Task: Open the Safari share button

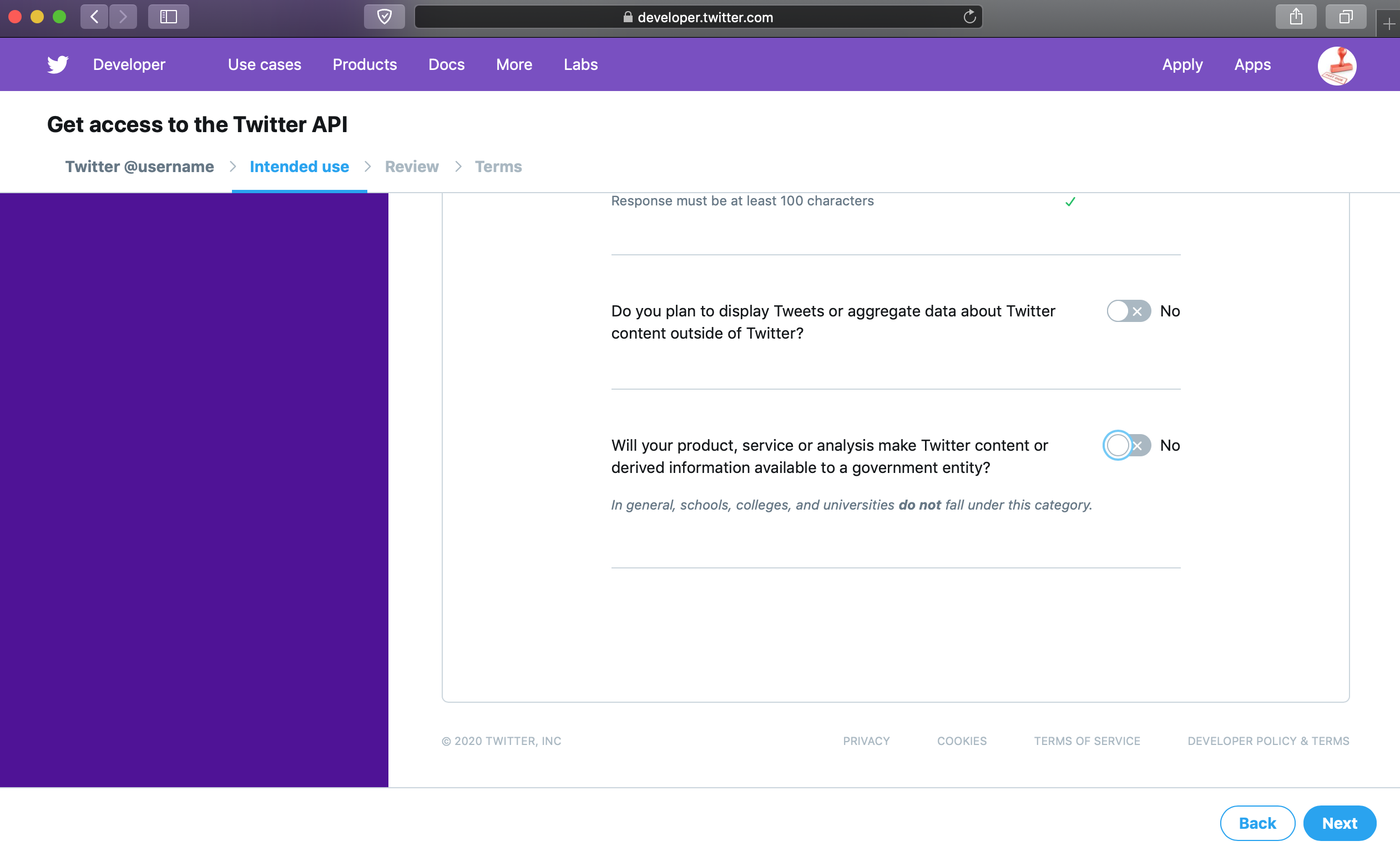Action: (x=1296, y=17)
